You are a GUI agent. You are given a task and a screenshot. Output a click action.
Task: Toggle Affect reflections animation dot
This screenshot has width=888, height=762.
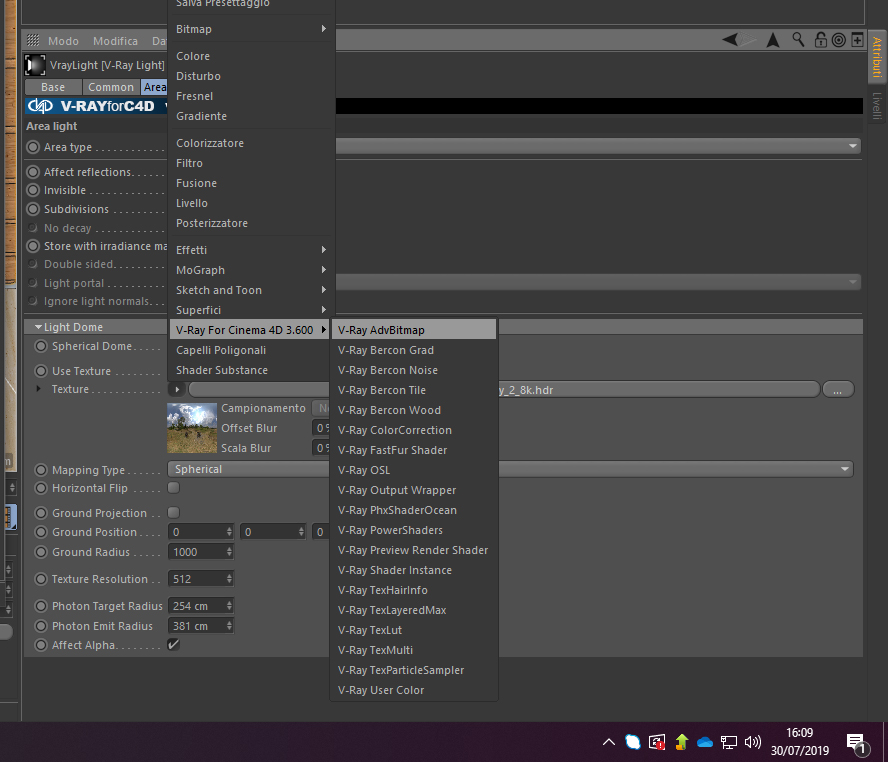coord(33,172)
